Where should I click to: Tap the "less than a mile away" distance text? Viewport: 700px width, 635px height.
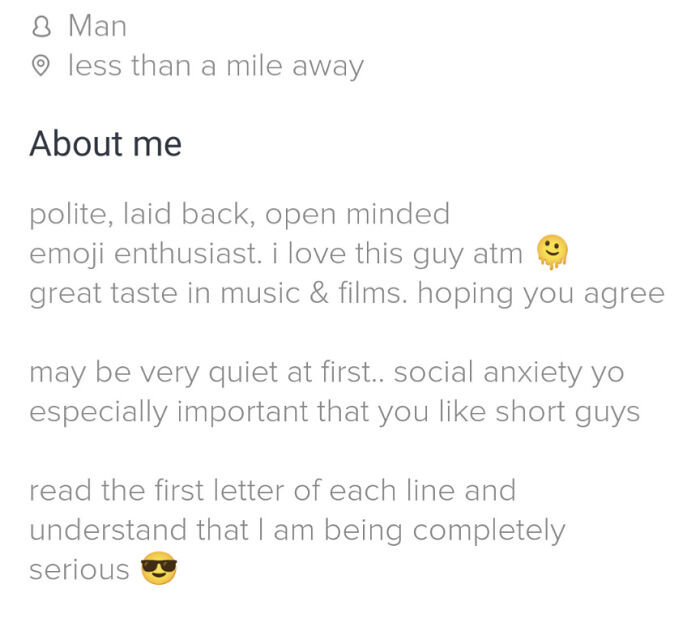pos(215,67)
